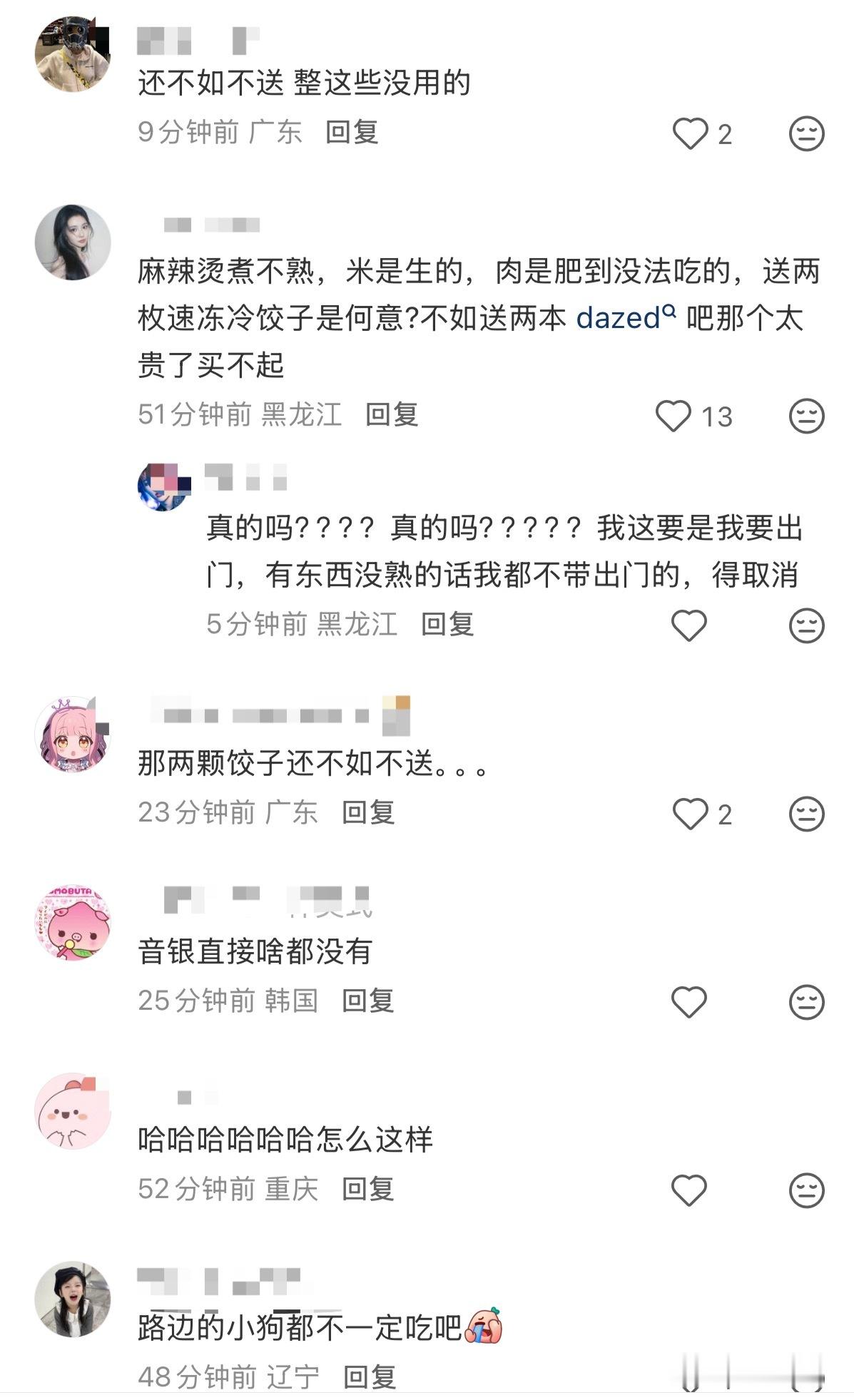
Task: Dislike the 还不如不送 整这些没用的 comment
Action: (x=807, y=133)
